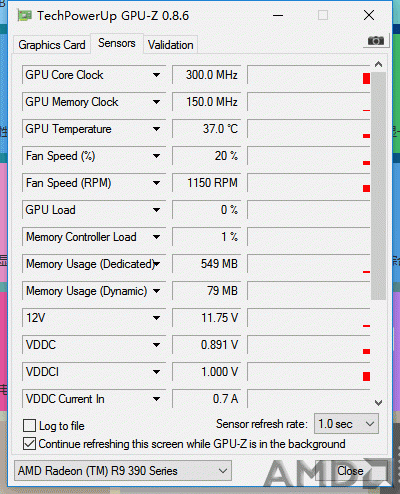Open Memory Usage (Dynamic) dropdown
Viewport: 400px width, 494px height.
pyautogui.click(x=156, y=291)
